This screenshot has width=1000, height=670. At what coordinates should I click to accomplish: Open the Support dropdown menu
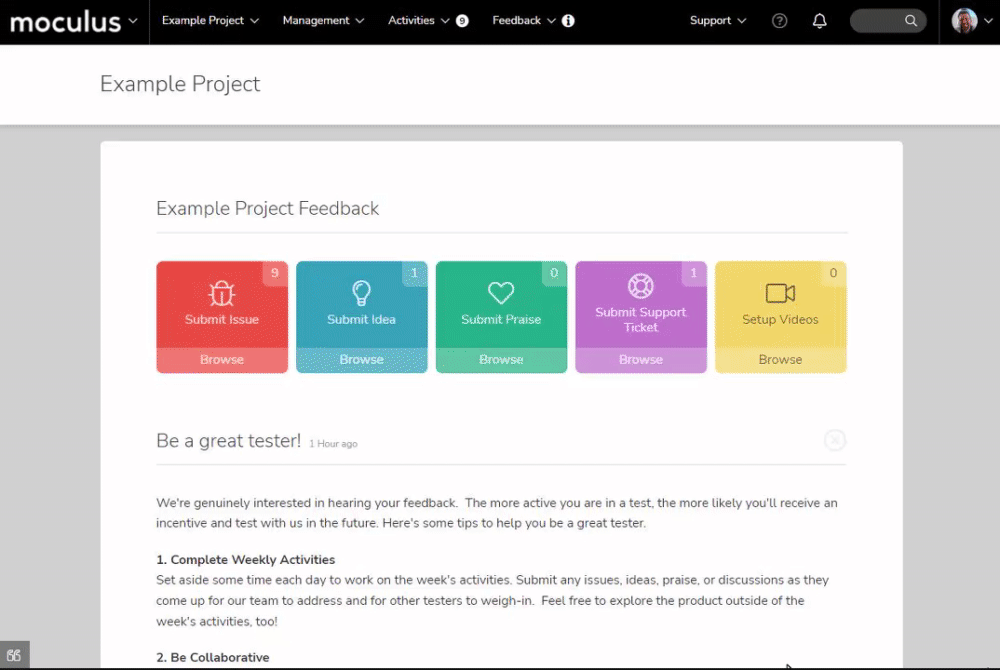pos(718,21)
